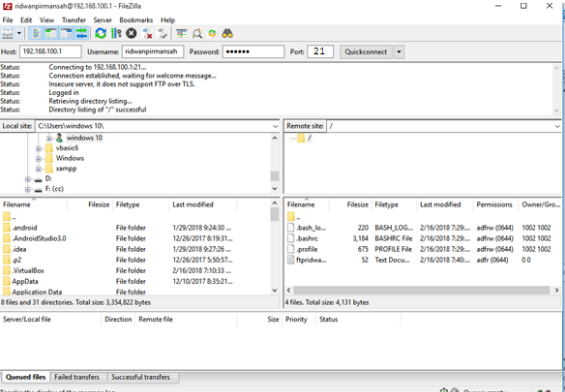Toggle transfer queue display icon
Image resolution: width=565 pixels, height=392 pixels.
pos(81,34)
